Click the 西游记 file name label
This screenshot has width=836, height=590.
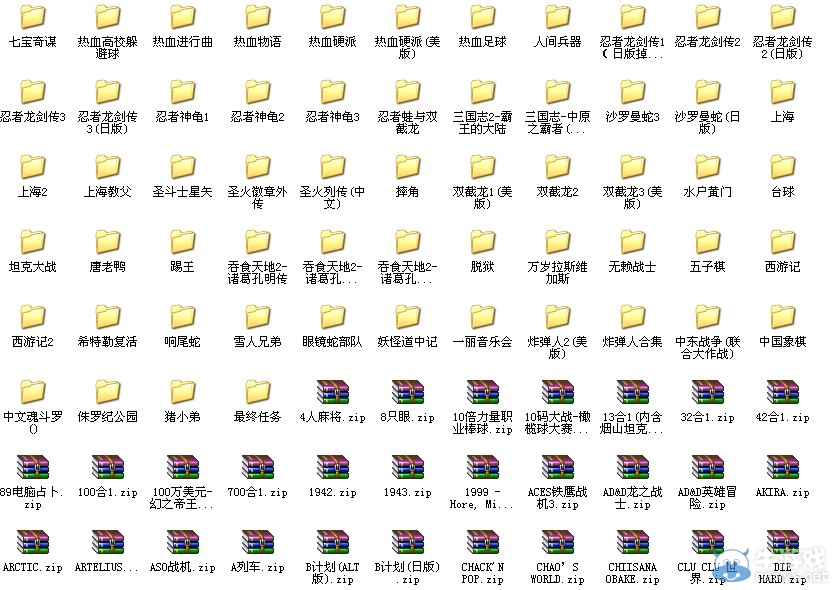(x=783, y=266)
